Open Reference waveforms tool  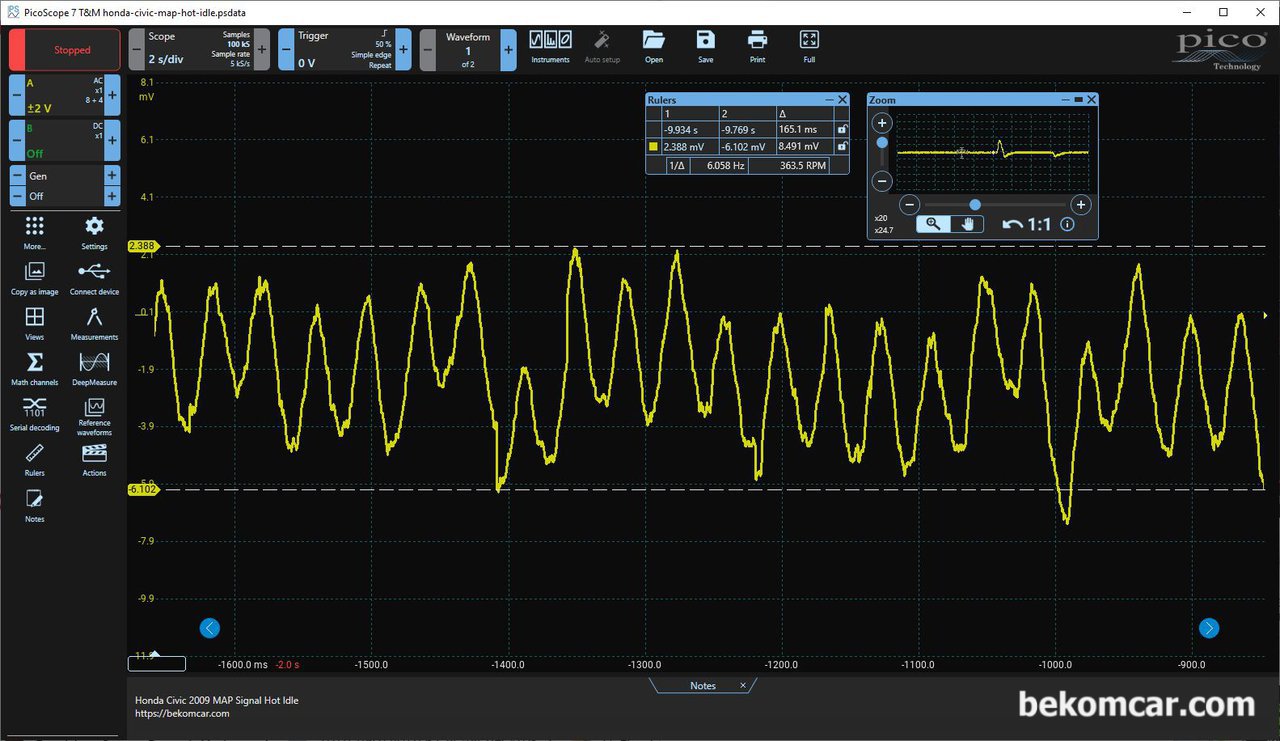(x=94, y=416)
